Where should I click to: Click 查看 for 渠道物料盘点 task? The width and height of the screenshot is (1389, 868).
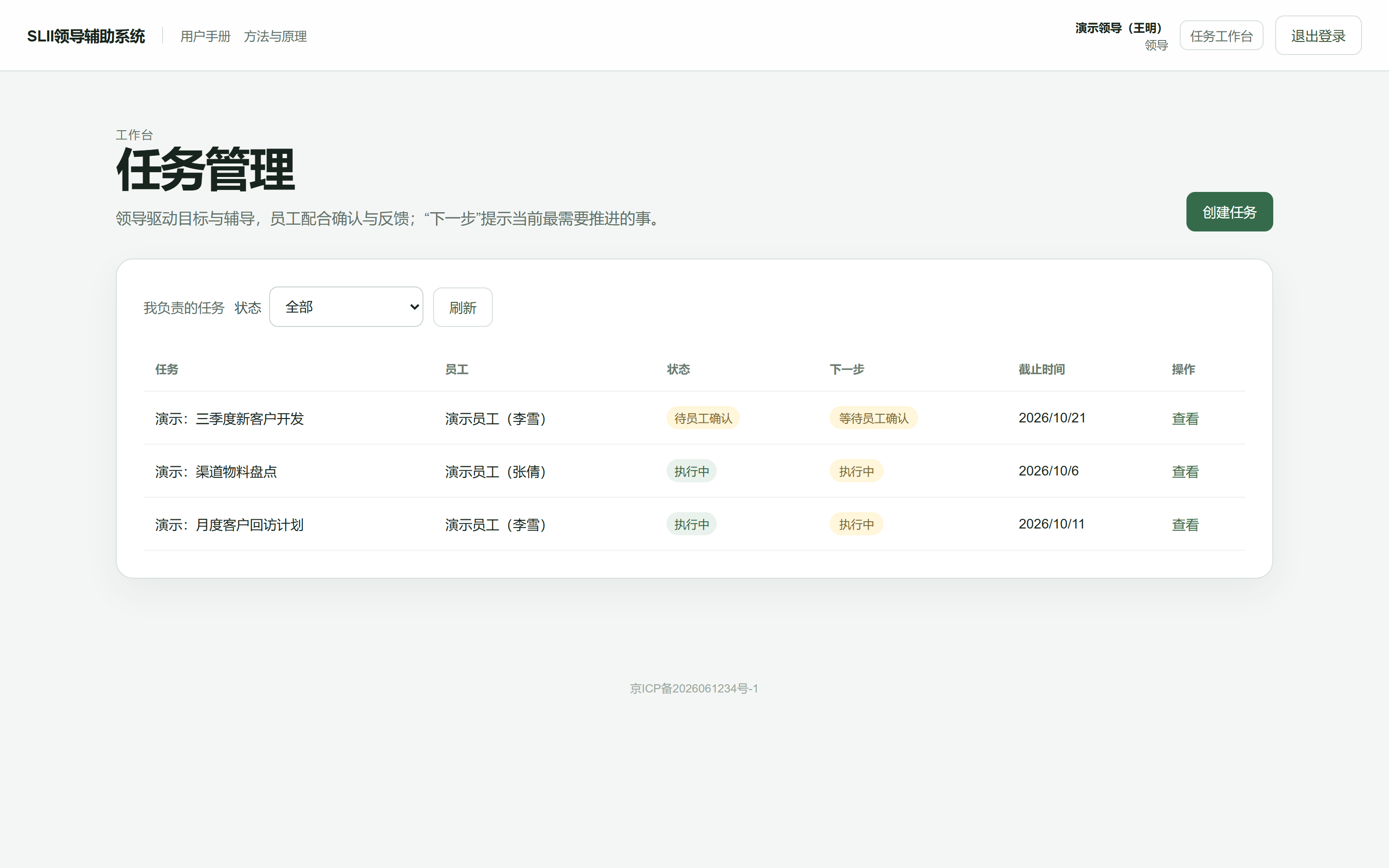tap(1185, 471)
